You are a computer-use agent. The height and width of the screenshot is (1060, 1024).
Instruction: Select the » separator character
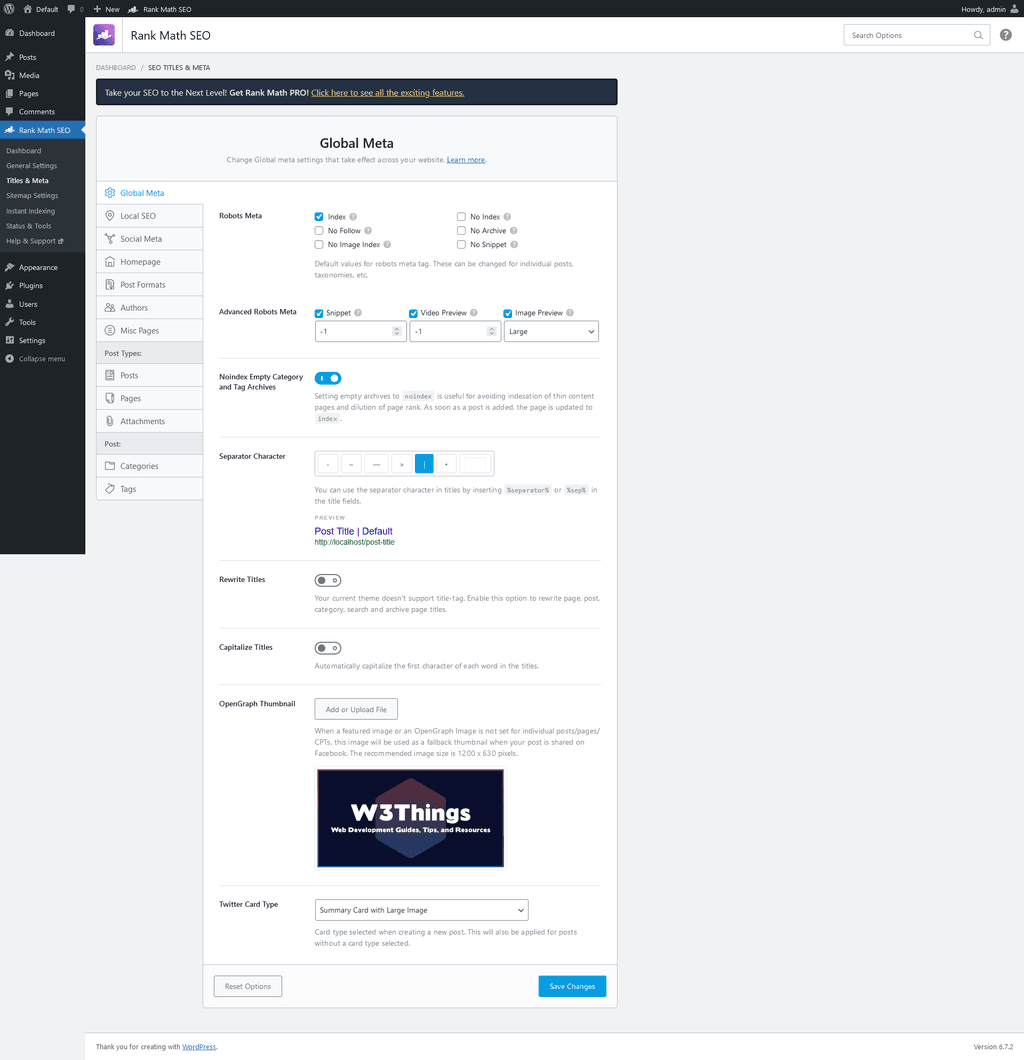click(401, 464)
